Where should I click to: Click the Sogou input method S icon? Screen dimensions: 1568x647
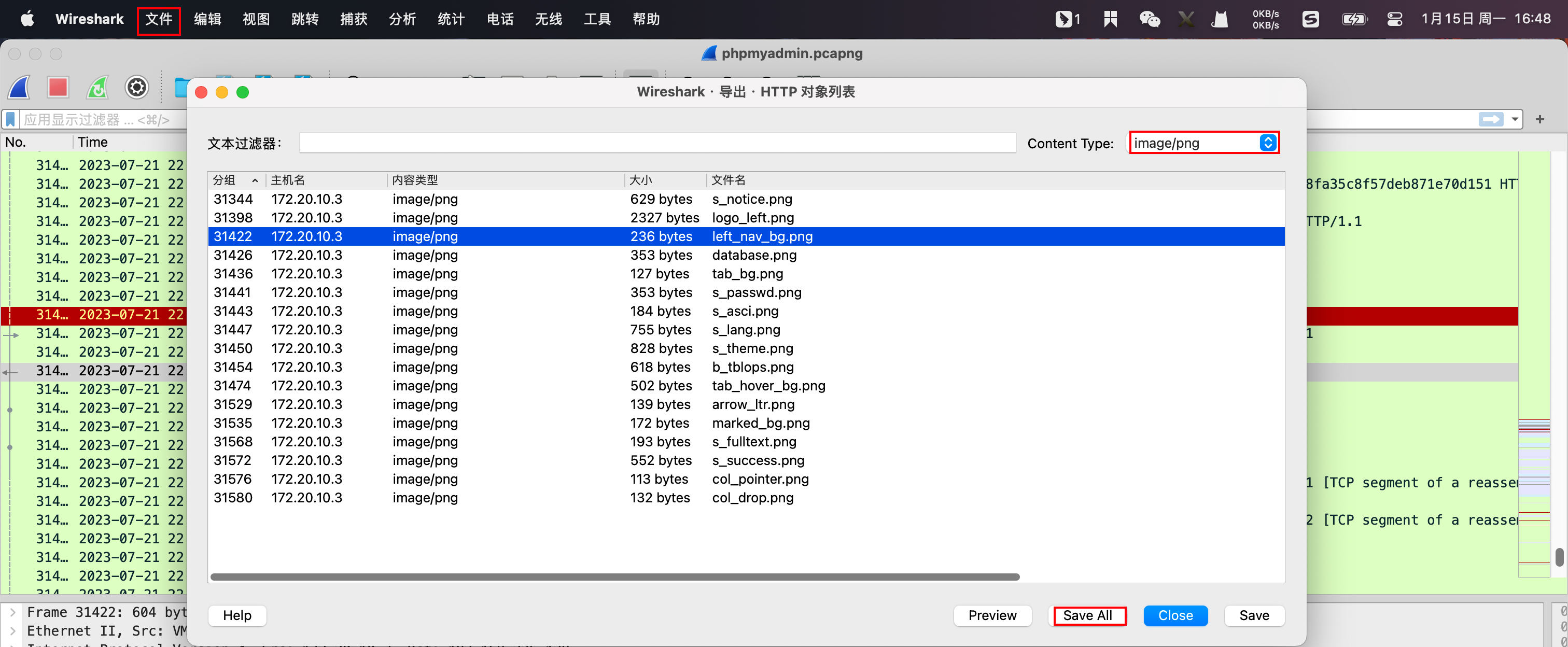[1310, 19]
